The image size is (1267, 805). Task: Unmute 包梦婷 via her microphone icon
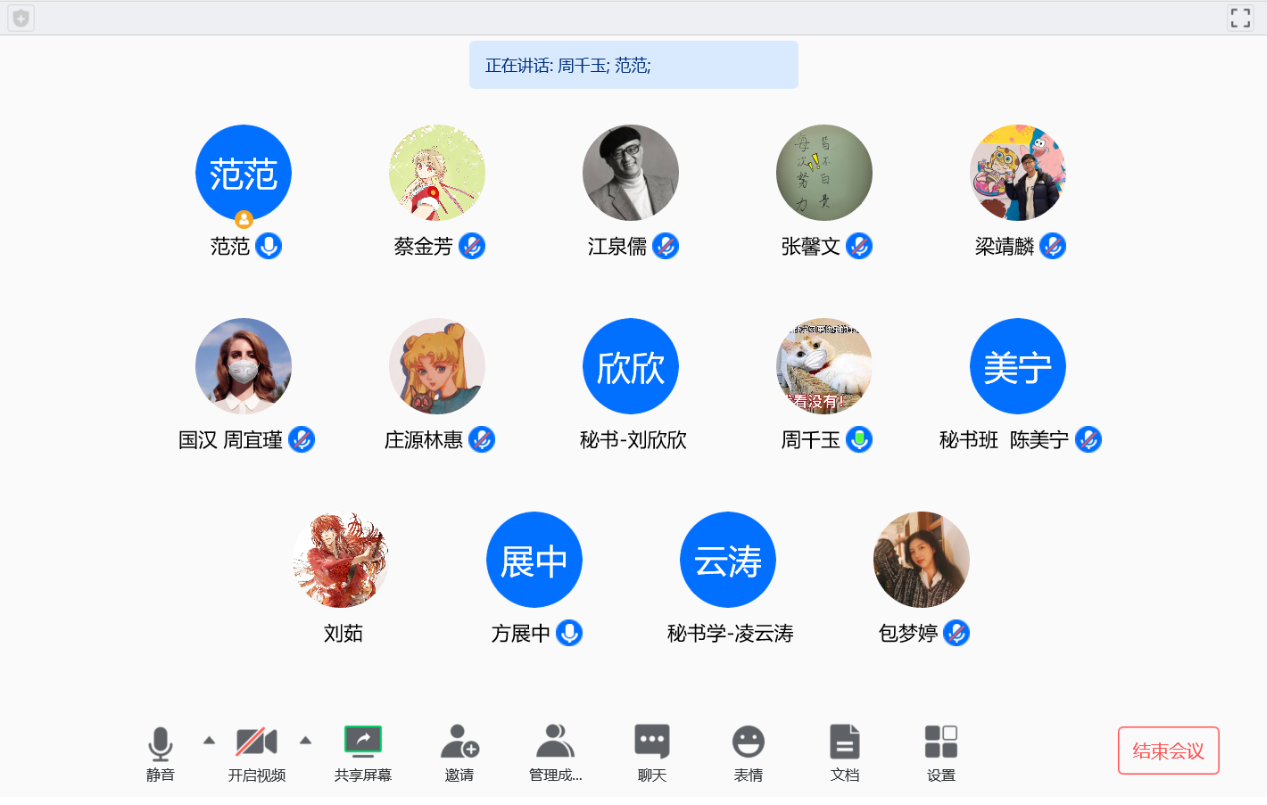pos(956,633)
